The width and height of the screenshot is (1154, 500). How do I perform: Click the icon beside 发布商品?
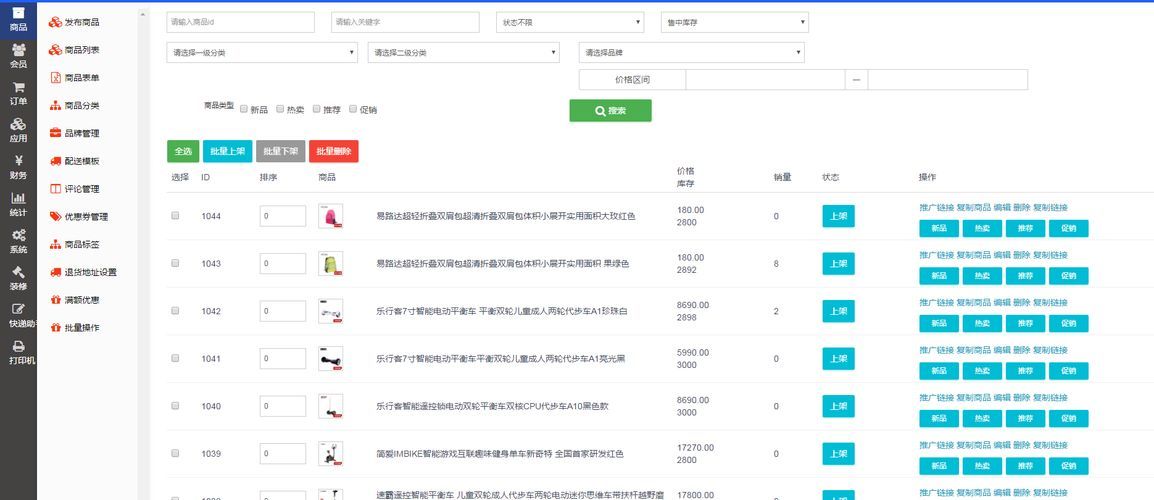[x=55, y=22]
